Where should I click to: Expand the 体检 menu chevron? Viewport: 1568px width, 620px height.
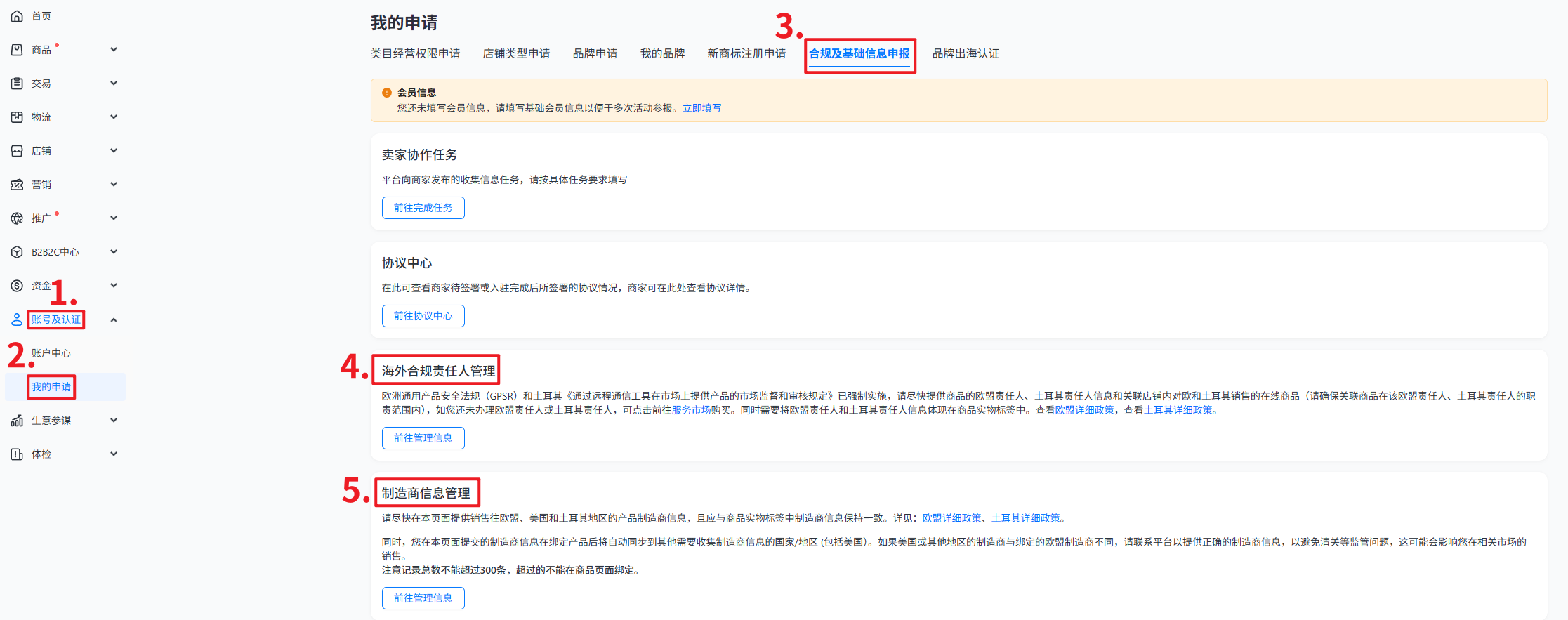tap(114, 454)
